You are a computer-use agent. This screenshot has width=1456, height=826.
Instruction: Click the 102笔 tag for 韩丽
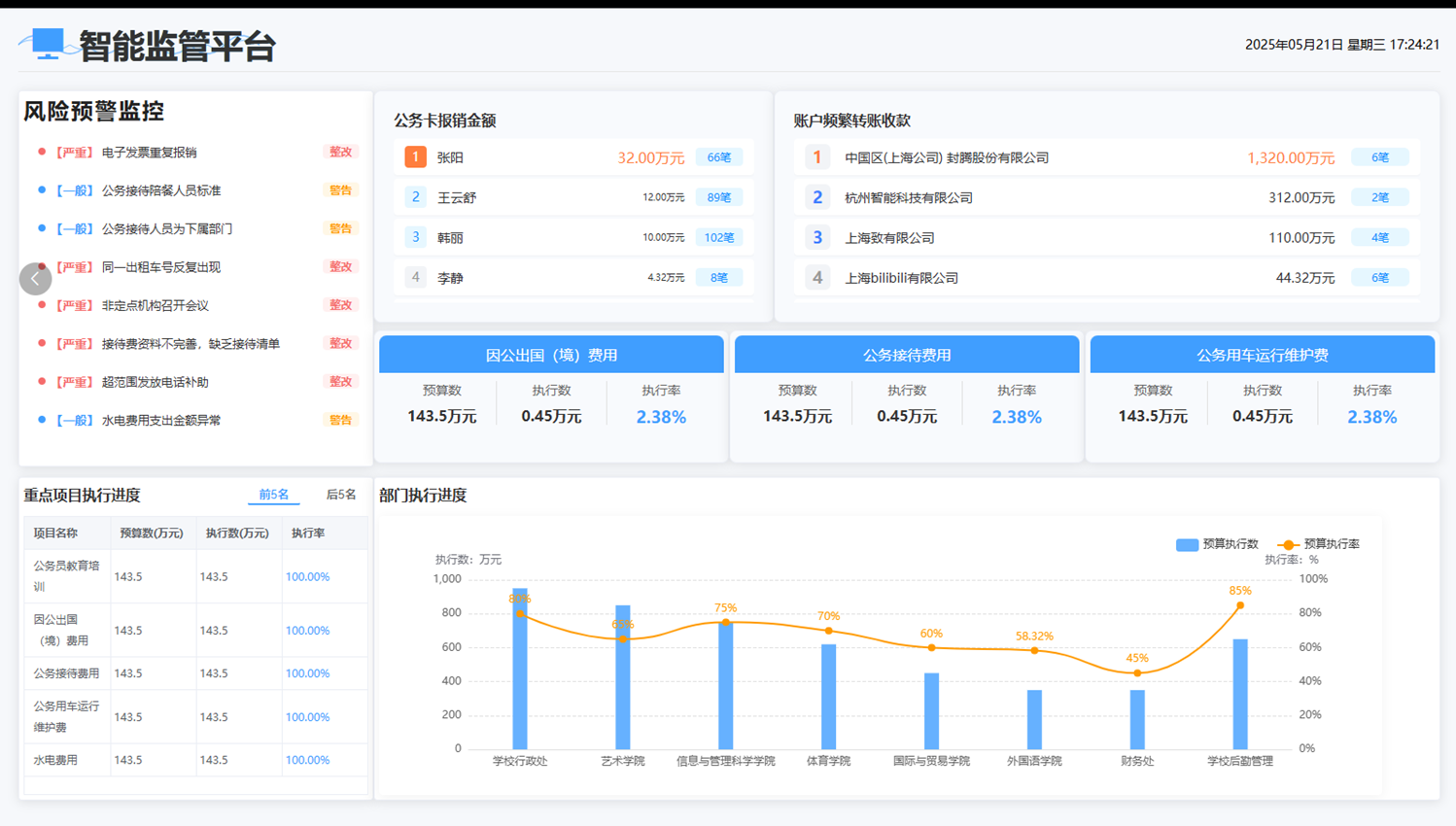coord(719,238)
